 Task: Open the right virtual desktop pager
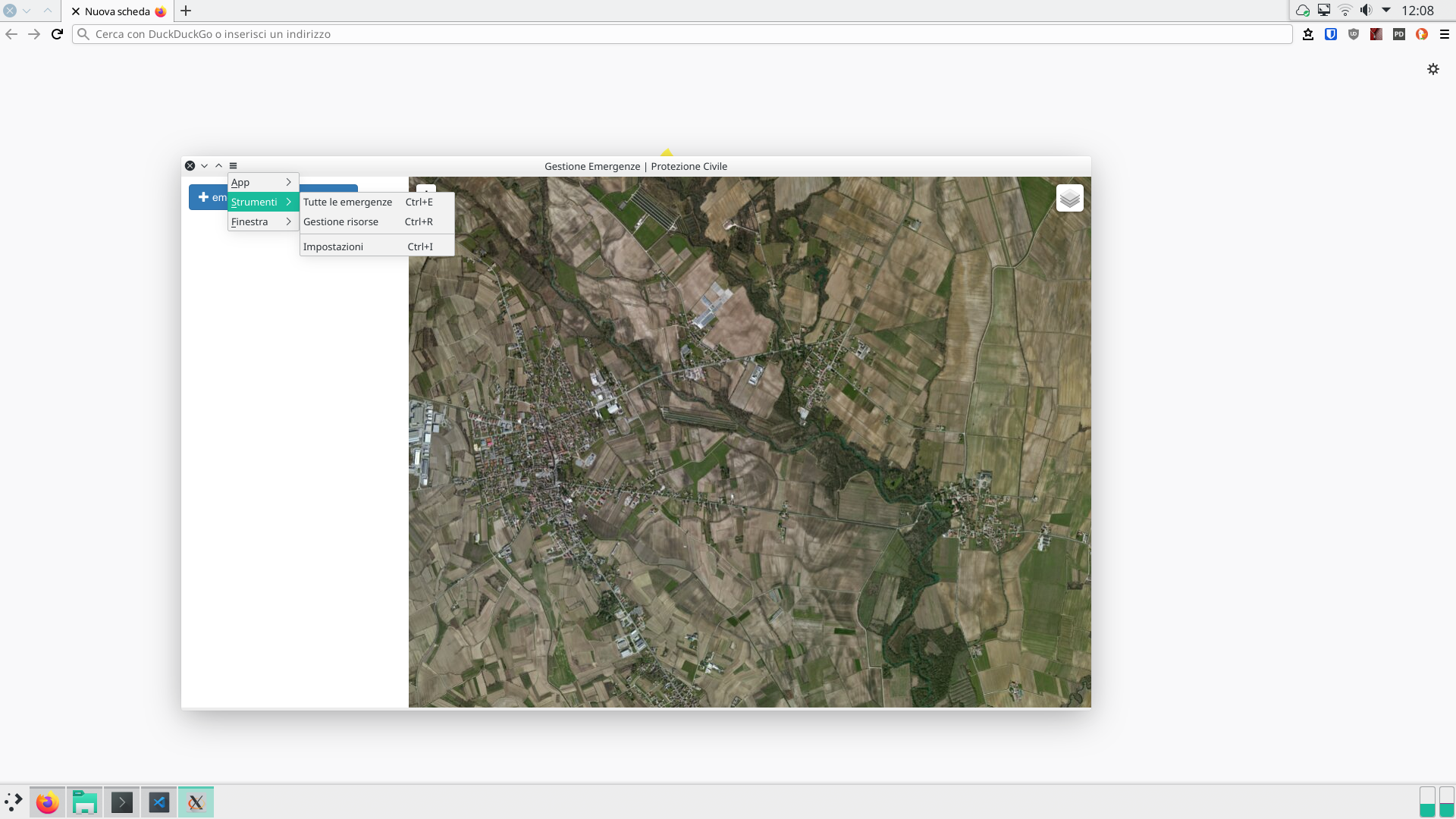tap(1447, 802)
